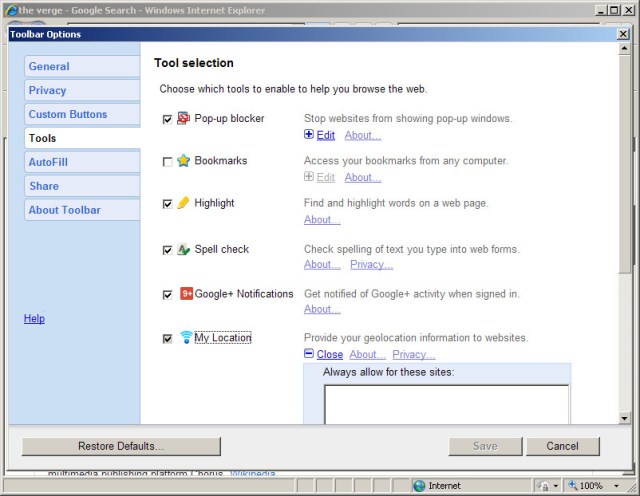Uncheck the Pop-up blocker checkbox
Viewport: 640px width, 496px height.
[167, 119]
